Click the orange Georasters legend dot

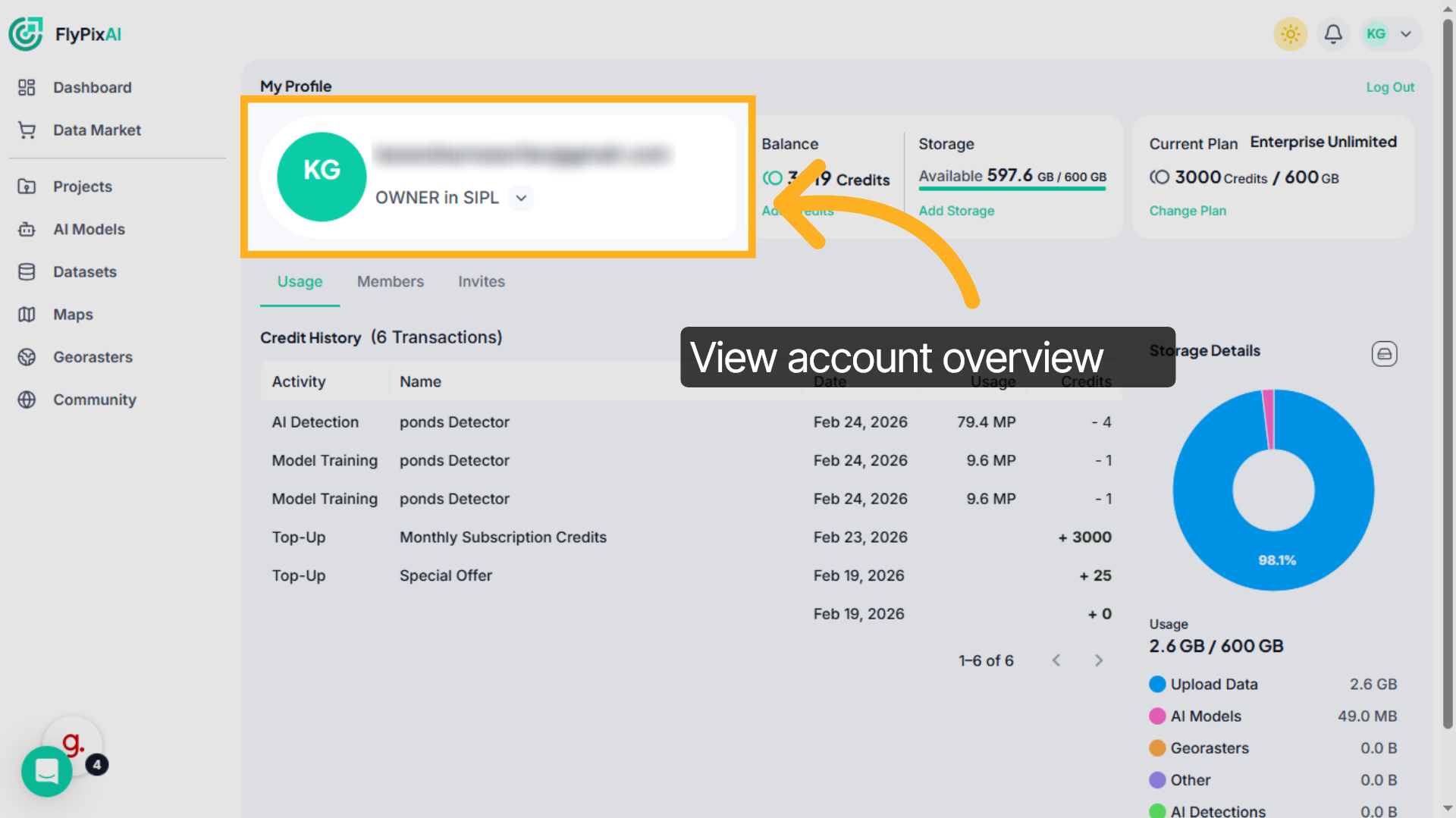tap(1157, 747)
